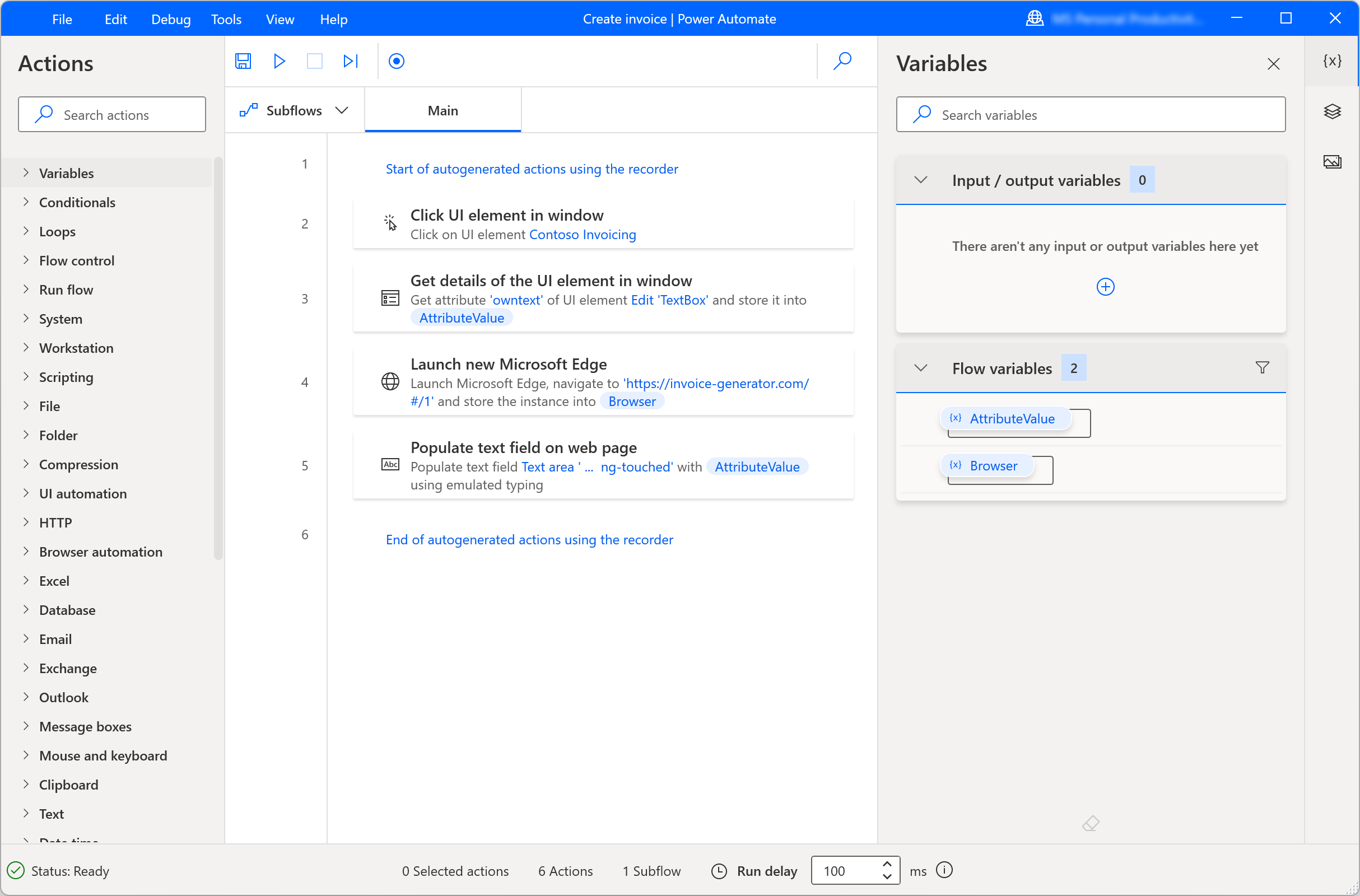This screenshot has height=896, width=1360.
Task: Click the Run flow icon
Action: coord(279,61)
